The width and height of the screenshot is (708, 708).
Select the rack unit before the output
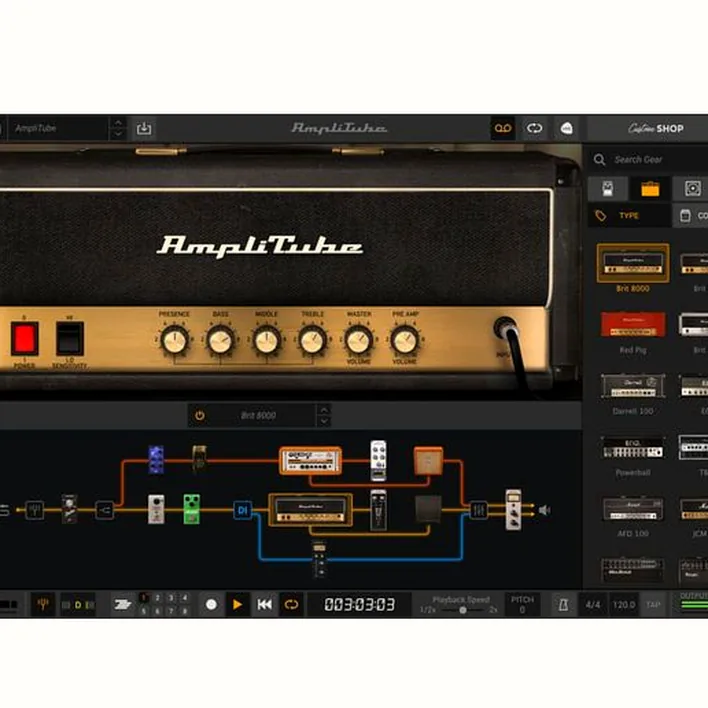(513, 509)
